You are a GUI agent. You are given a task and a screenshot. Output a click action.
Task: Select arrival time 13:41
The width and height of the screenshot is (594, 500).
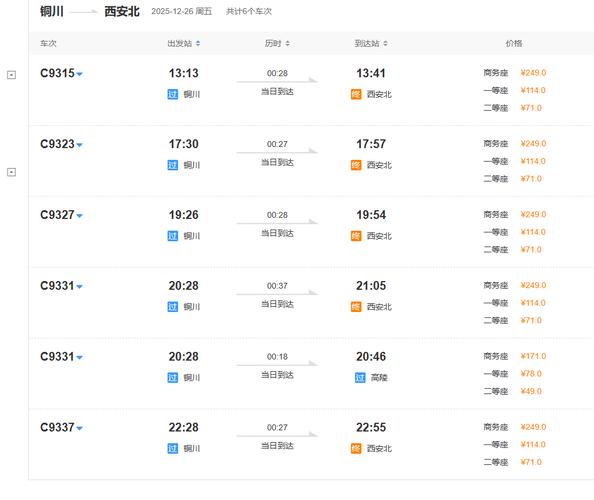pos(371,73)
